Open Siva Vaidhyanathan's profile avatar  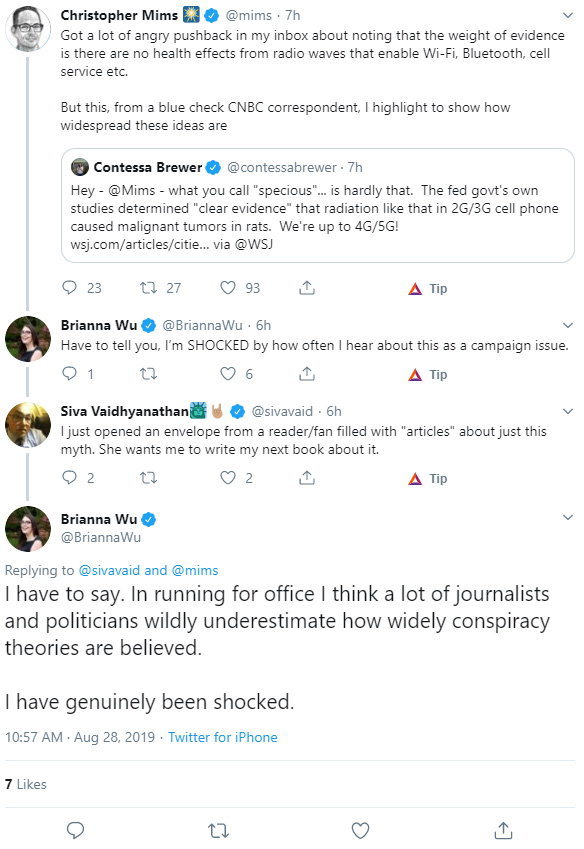pyautogui.click(x=28, y=425)
